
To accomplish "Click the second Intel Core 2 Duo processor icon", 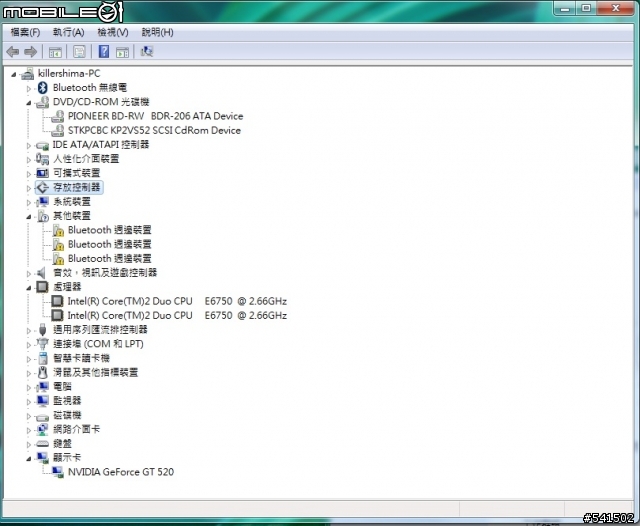I will (x=57, y=315).
